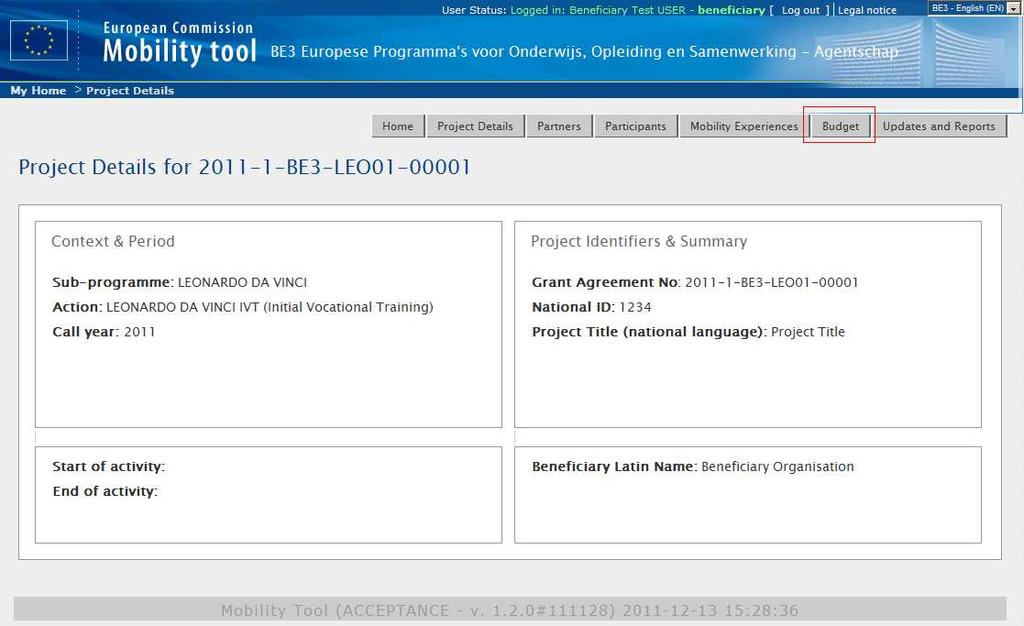
Task: Switch to Updates and Reports tab
Action: [x=939, y=127]
